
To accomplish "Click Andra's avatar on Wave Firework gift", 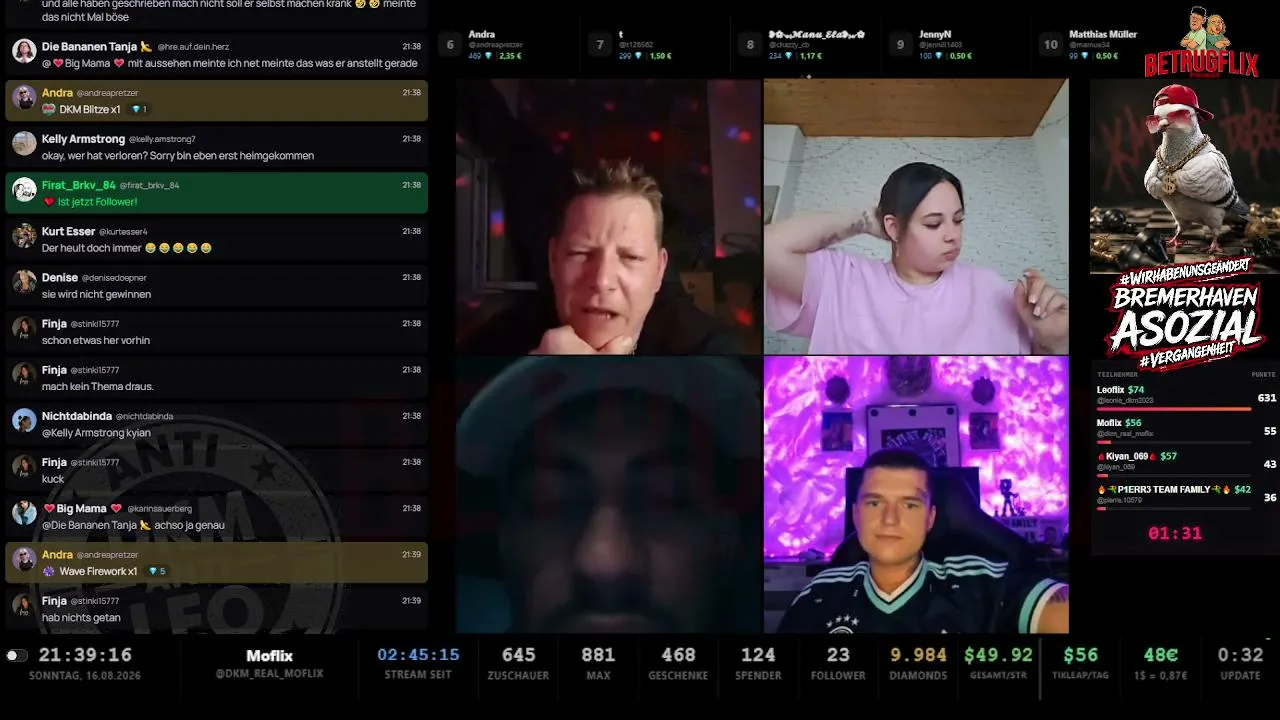I will [24, 559].
